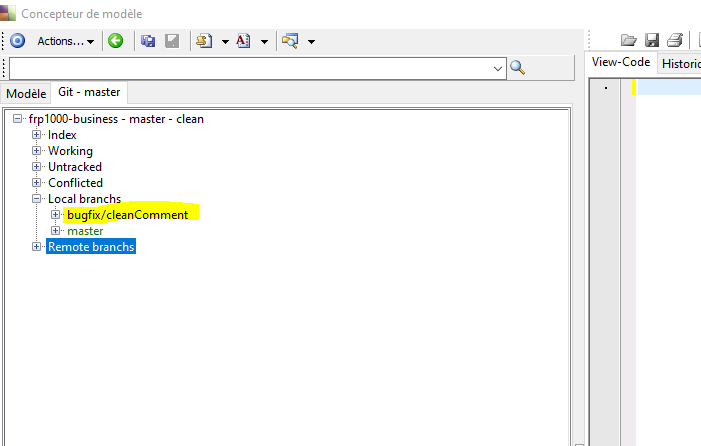Switch to the View-Code tab
Viewport: 701px width, 446px height.
point(621,62)
